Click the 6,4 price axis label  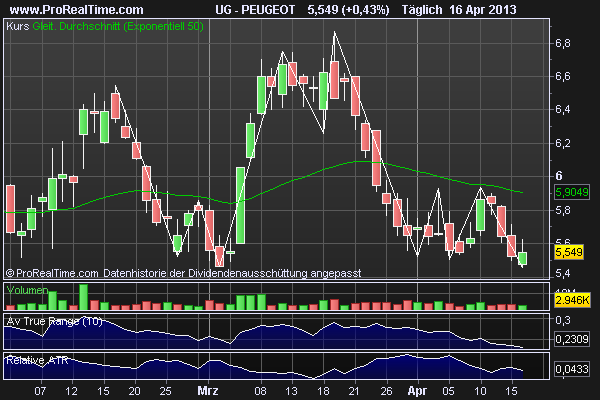(562, 109)
